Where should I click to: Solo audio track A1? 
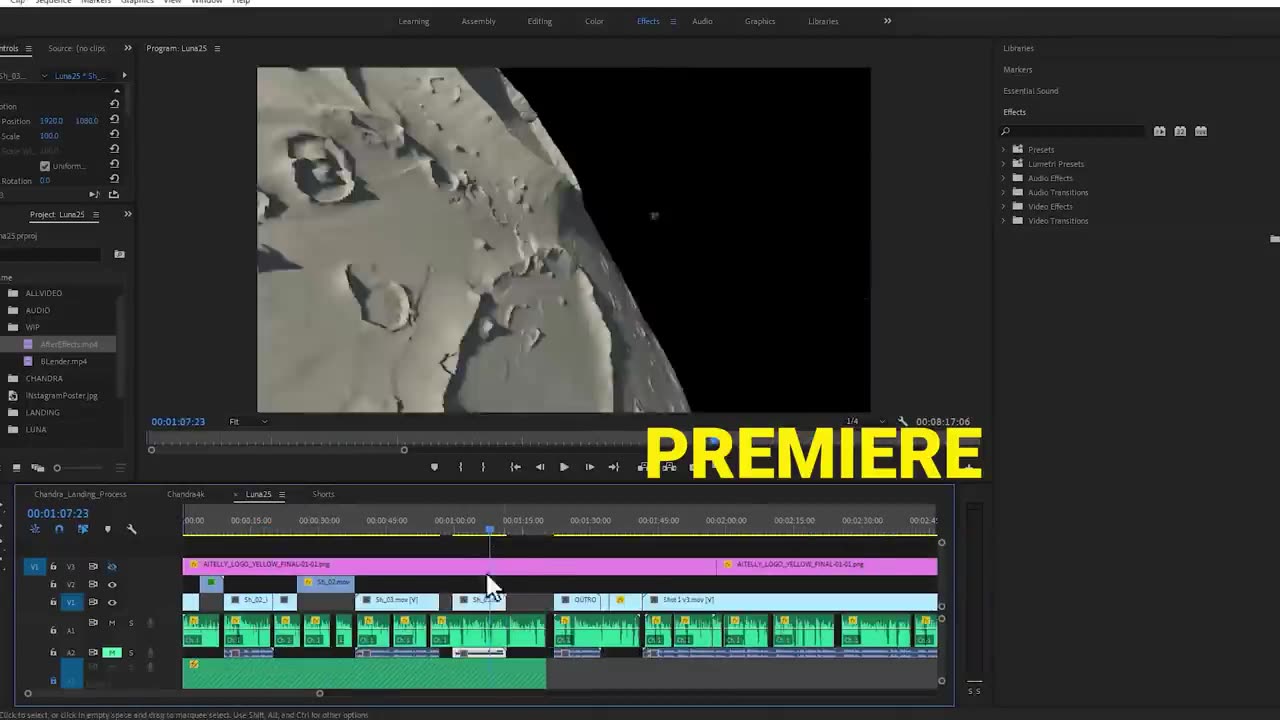[130, 623]
